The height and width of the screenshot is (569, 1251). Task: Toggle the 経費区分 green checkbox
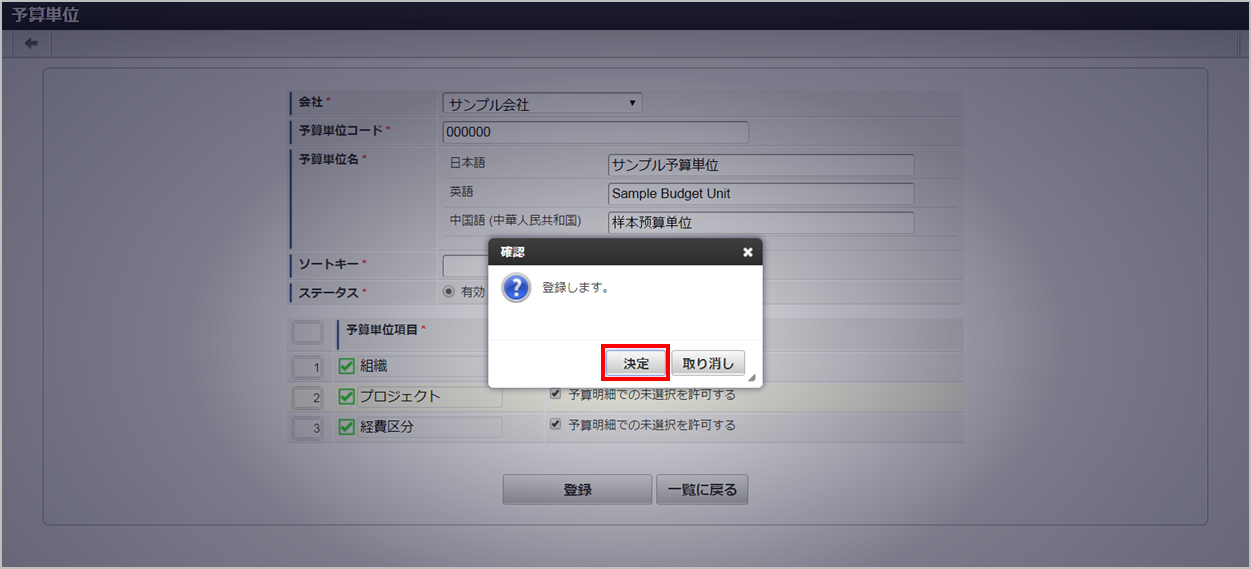click(x=347, y=427)
